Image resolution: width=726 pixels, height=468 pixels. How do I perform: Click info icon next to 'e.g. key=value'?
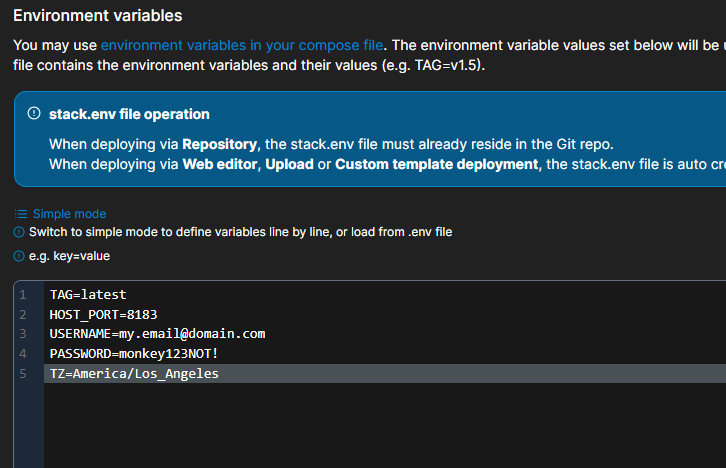[x=19, y=256]
